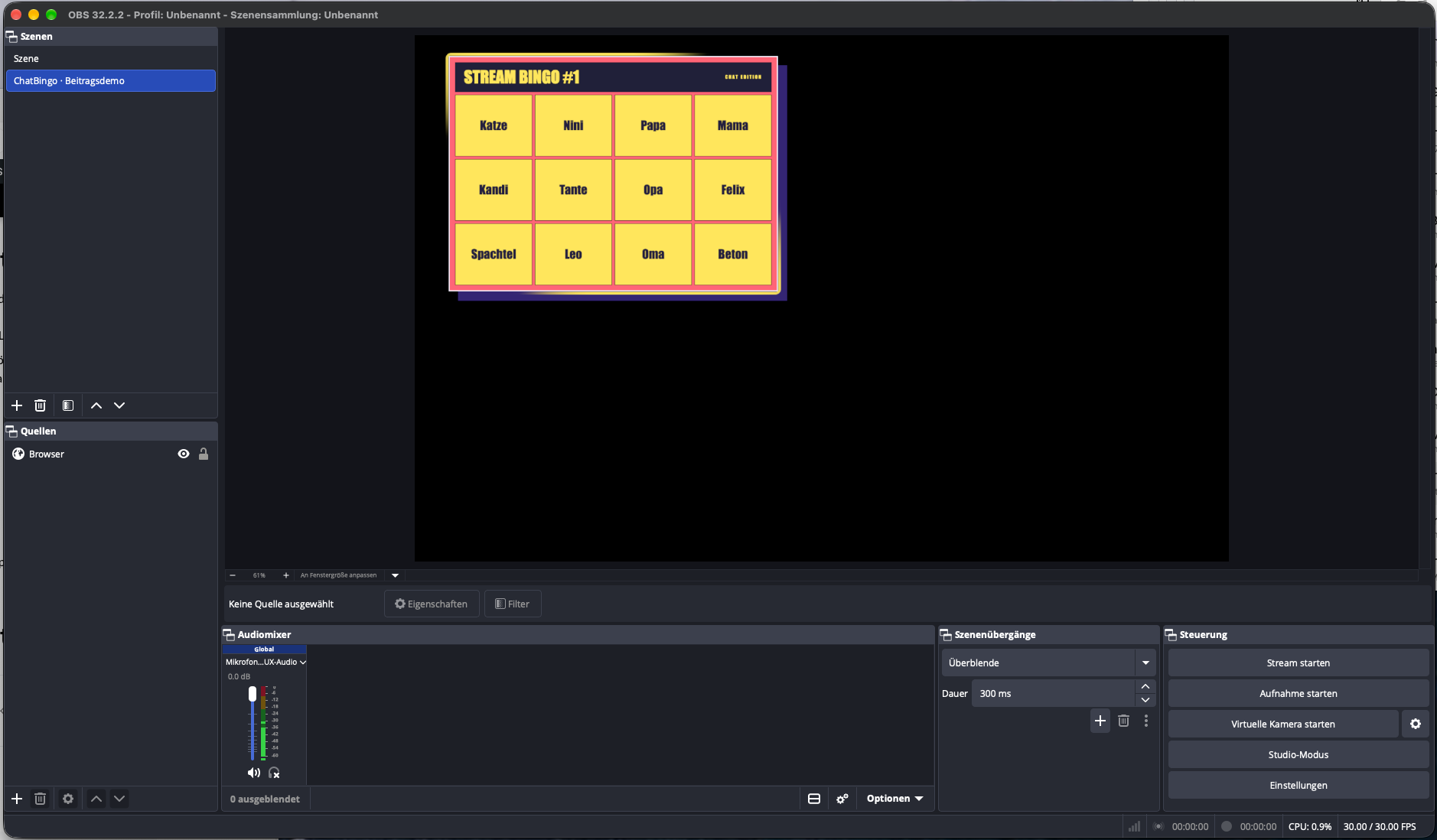The image size is (1437, 840).
Task: Select the ChatBingo · Beitragsdemo scene
Action: pyautogui.click(x=111, y=80)
